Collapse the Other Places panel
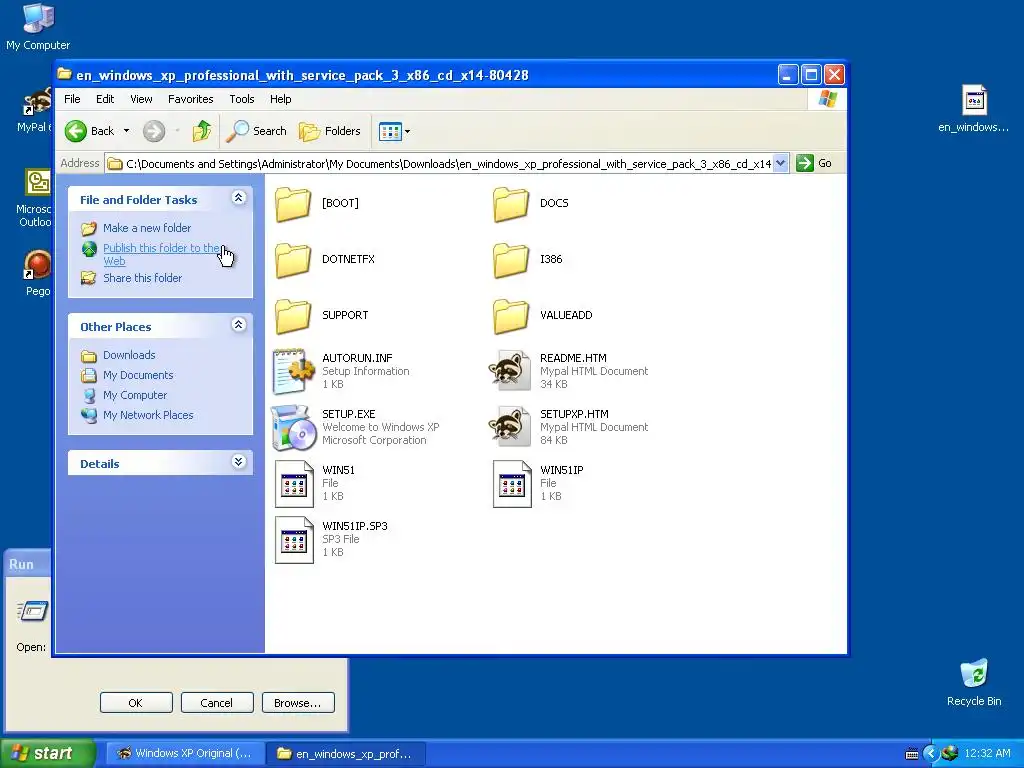 tap(238, 325)
